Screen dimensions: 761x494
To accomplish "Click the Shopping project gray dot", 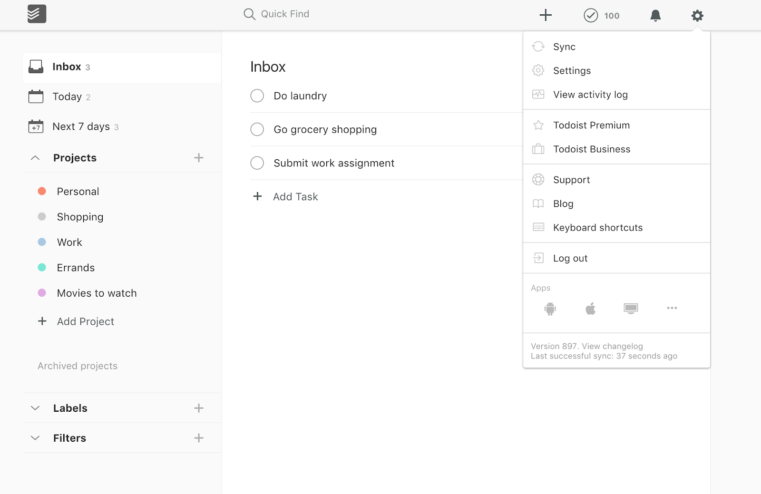I will click(42, 216).
